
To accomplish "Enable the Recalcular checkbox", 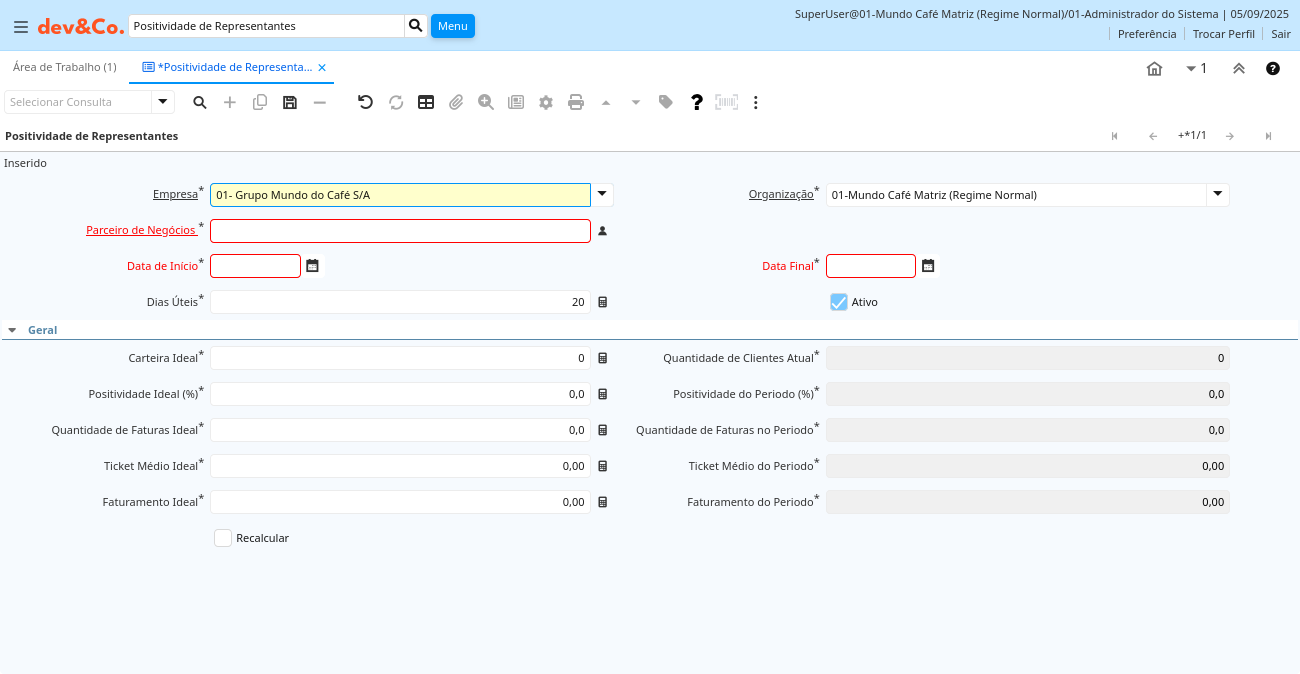I will click(x=223, y=538).
